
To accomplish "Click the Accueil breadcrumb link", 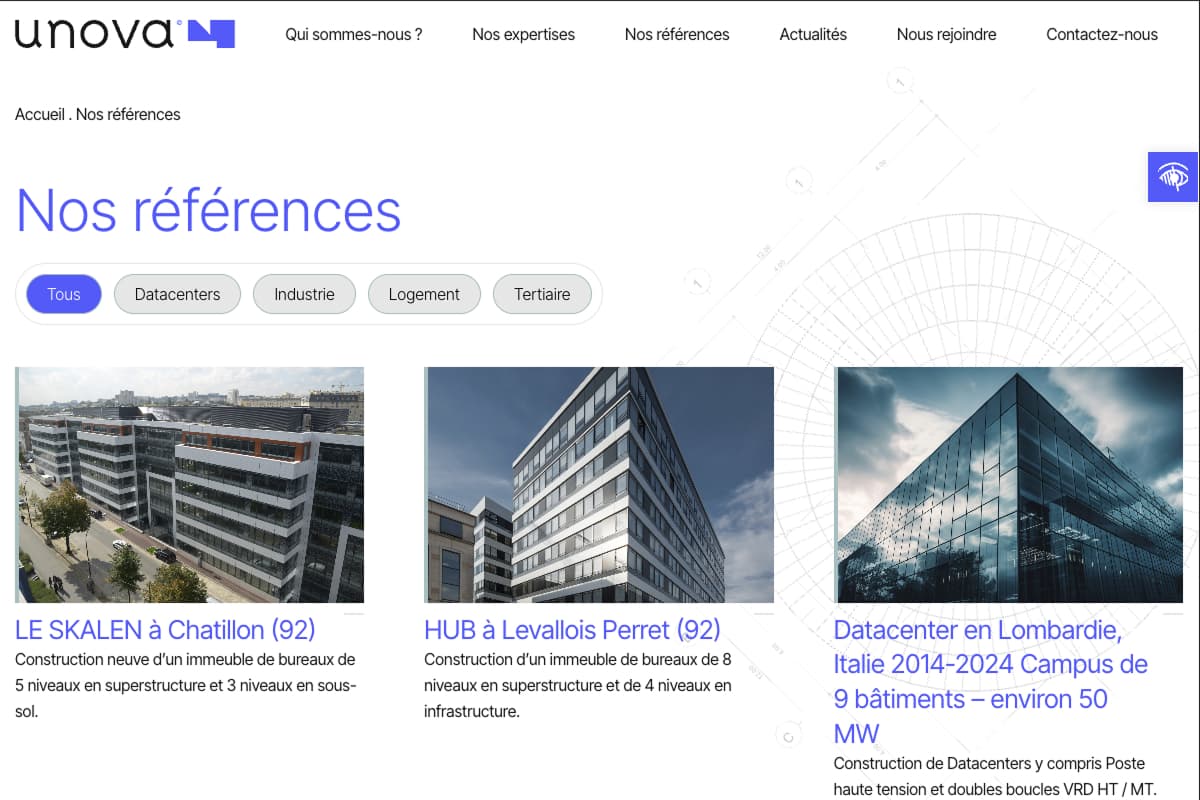I will pyautogui.click(x=40, y=114).
